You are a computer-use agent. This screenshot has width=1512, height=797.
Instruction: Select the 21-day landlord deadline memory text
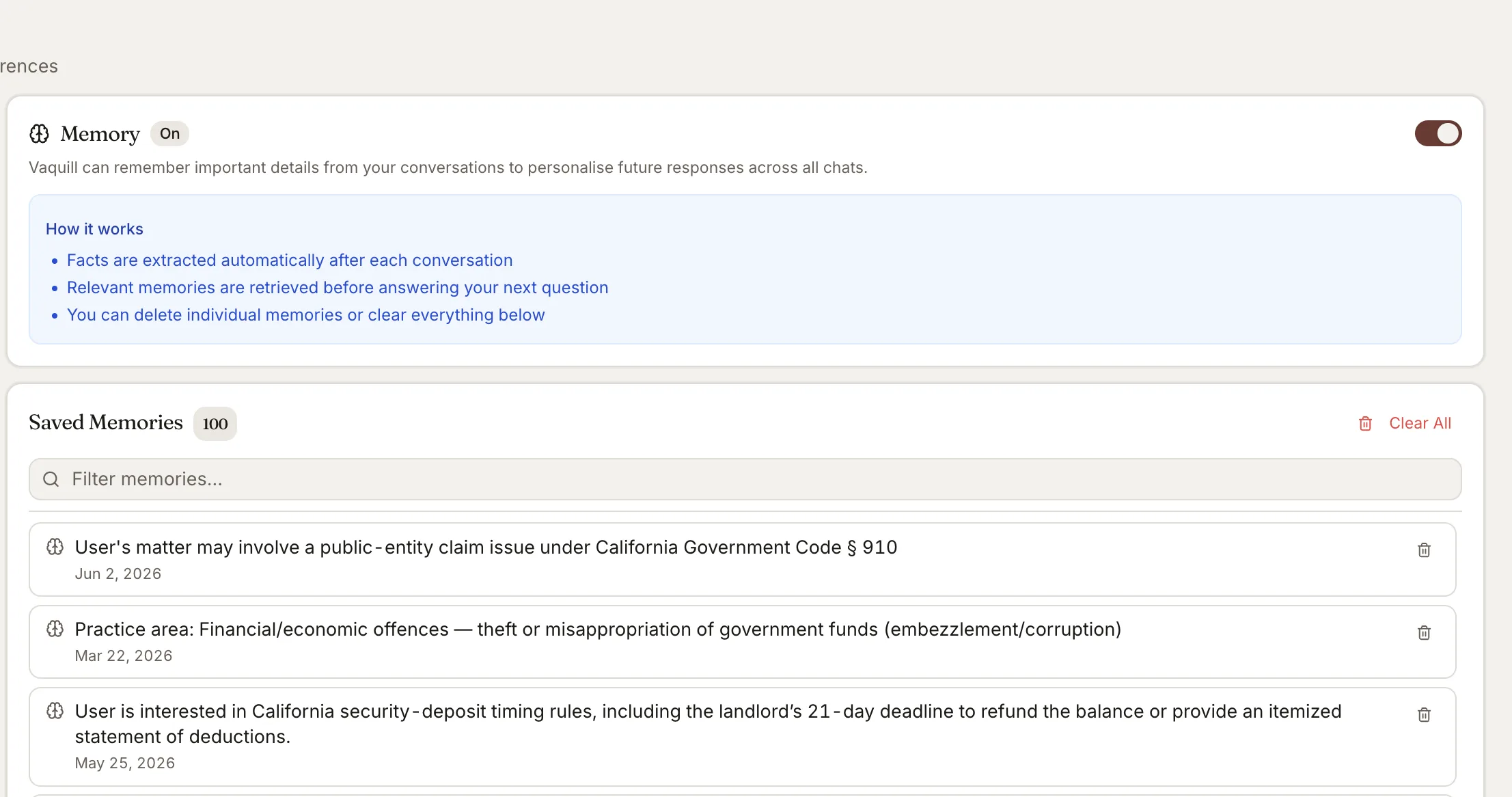pyautogui.click(x=708, y=724)
